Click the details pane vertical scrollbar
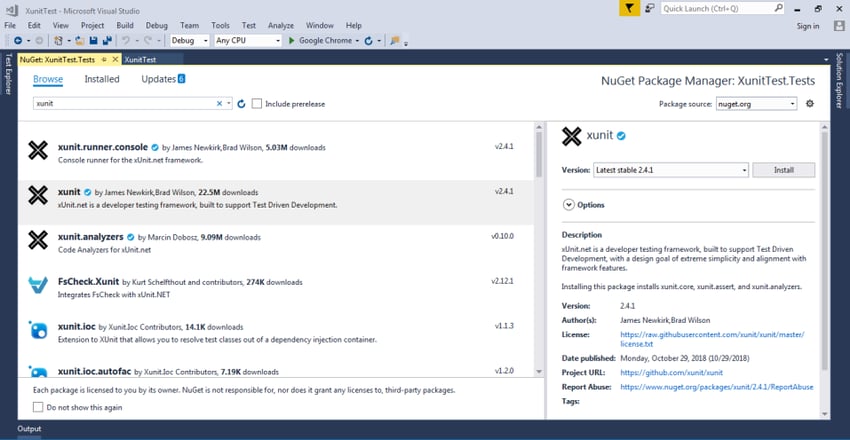The width and height of the screenshot is (850, 440). 825,250
